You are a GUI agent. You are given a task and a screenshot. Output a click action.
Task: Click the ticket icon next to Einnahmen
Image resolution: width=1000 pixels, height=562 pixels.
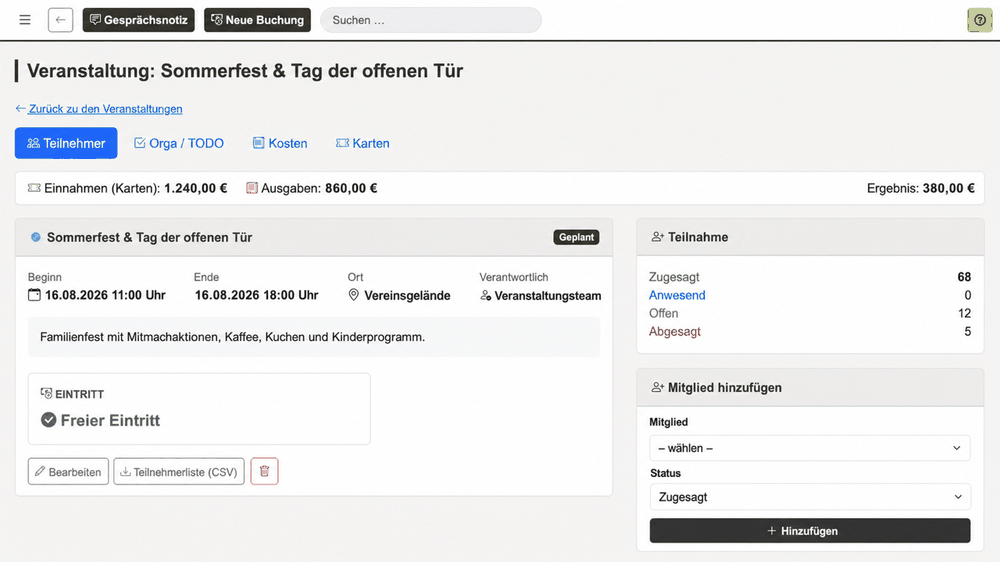point(34,188)
